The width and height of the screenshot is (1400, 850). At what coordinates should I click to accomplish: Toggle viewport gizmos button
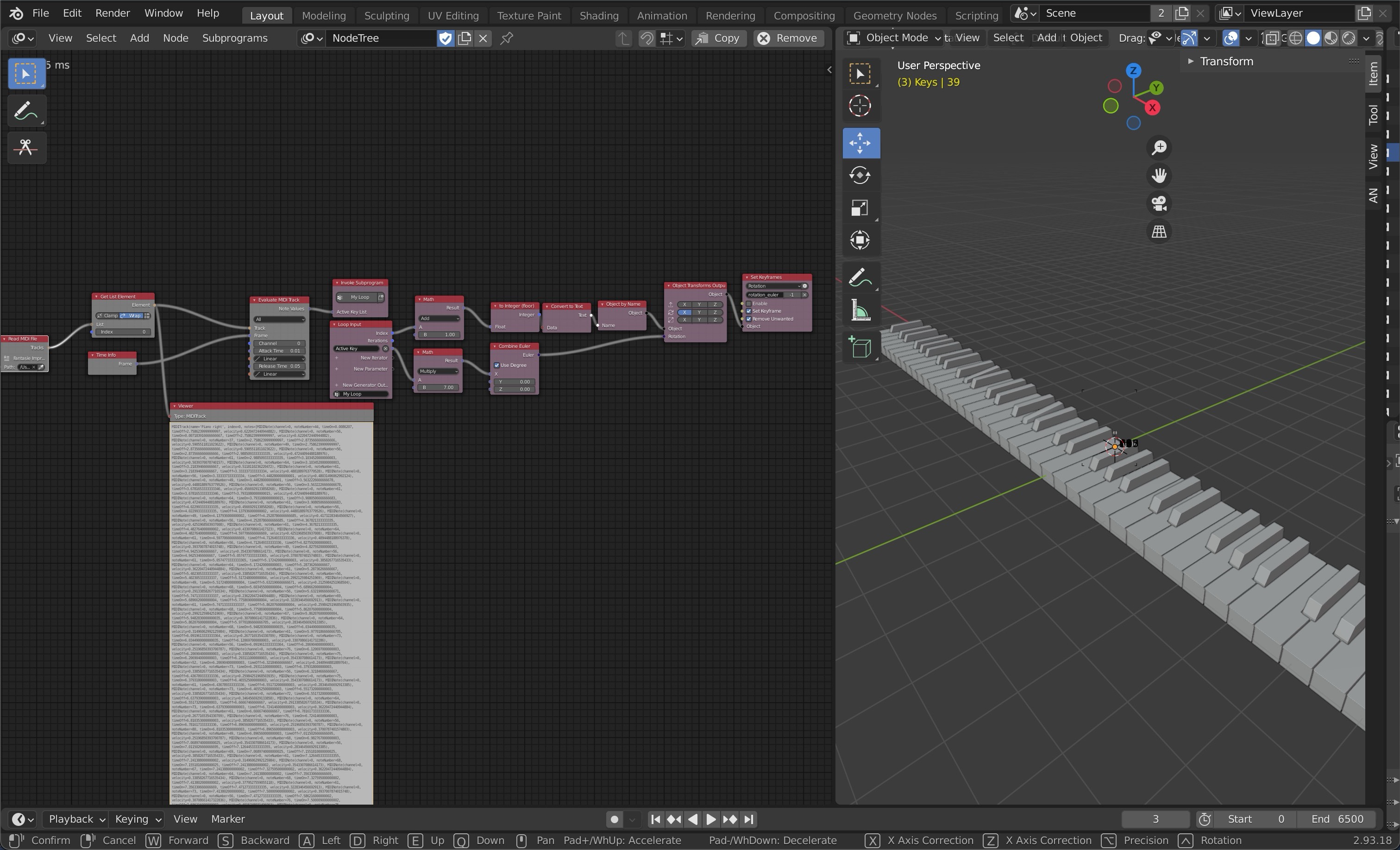(1189, 38)
